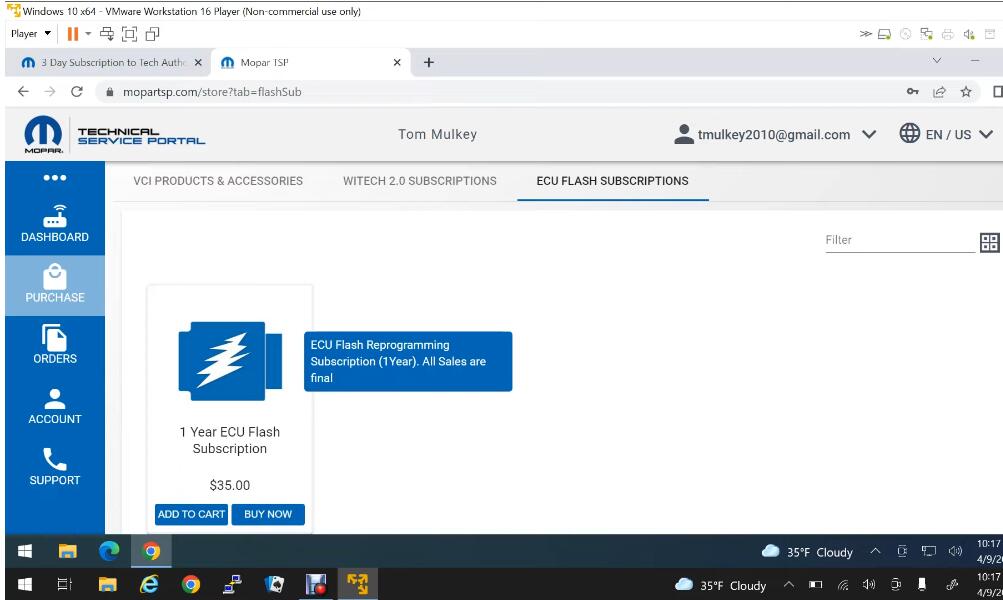Click the browser back arrow
The height and width of the screenshot is (600, 1003).
tap(24, 91)
